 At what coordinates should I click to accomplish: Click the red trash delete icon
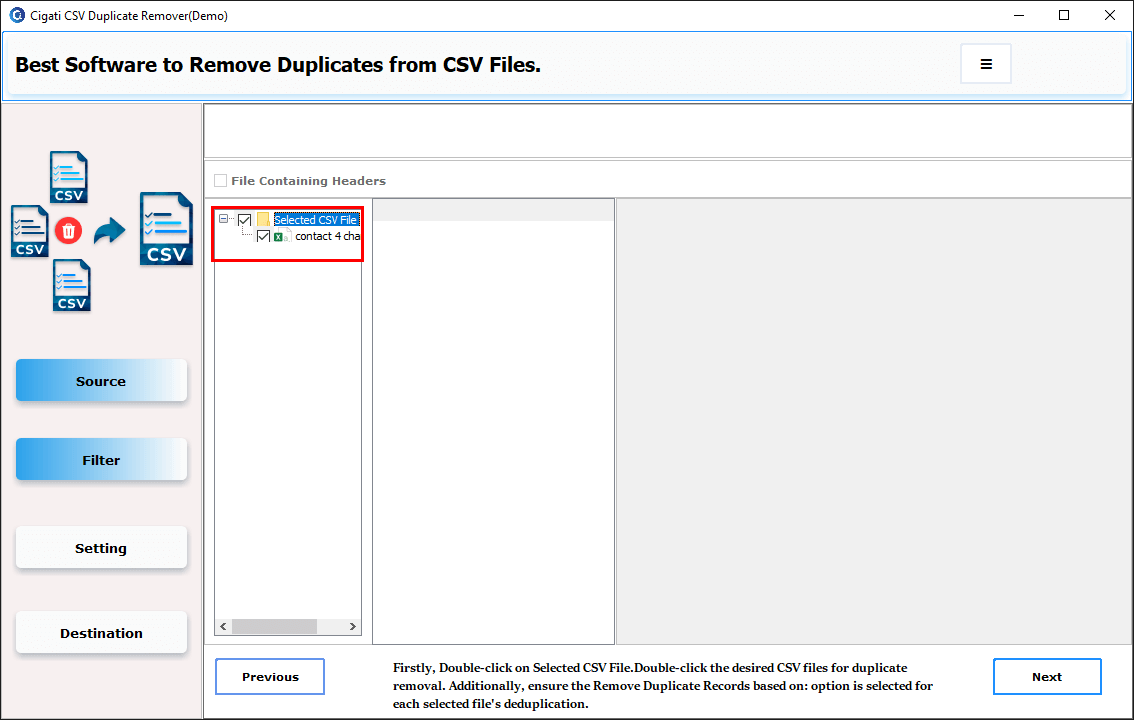[x=69, y=231]
